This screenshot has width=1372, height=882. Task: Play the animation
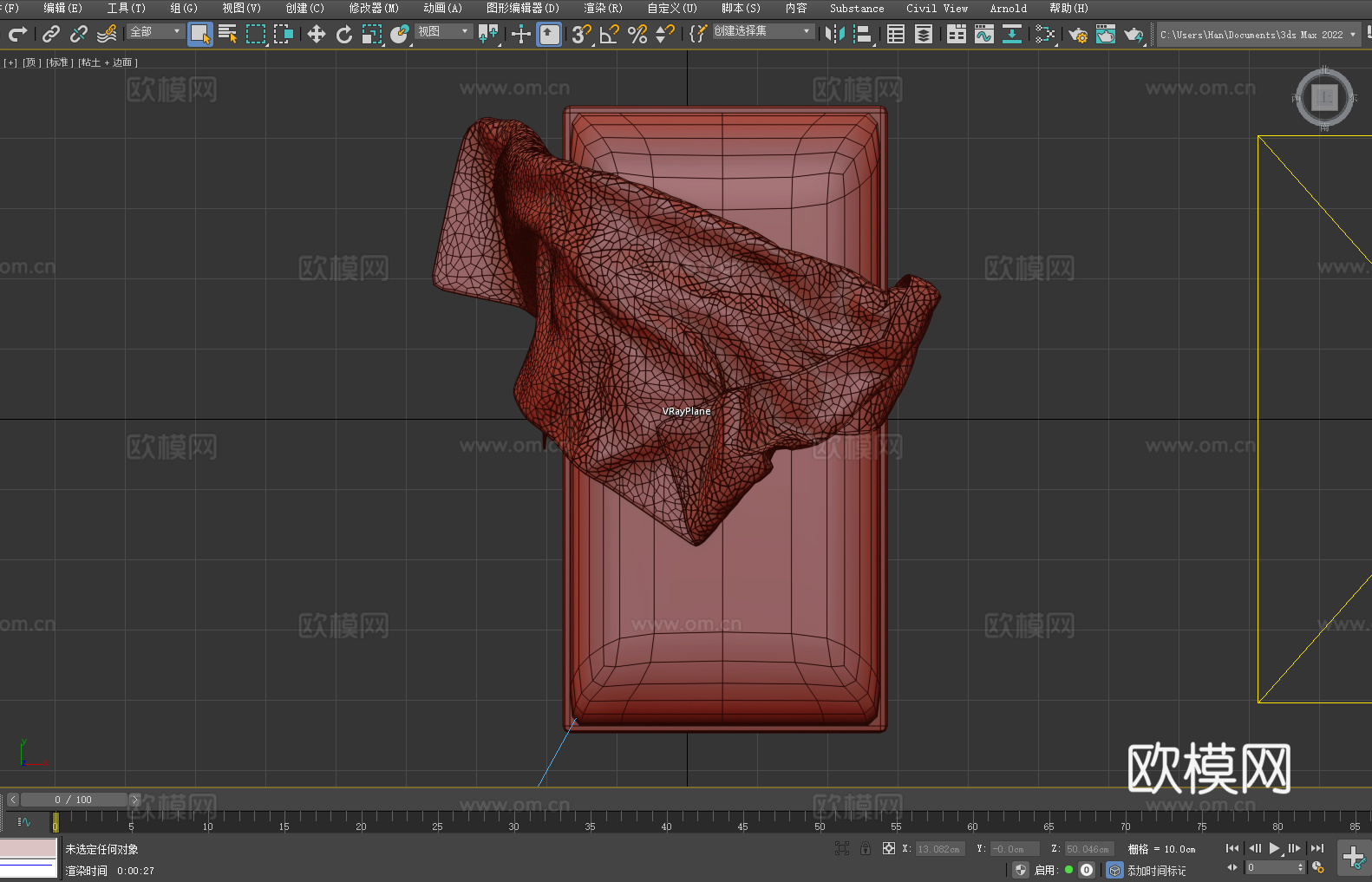tap(1274, 848)
